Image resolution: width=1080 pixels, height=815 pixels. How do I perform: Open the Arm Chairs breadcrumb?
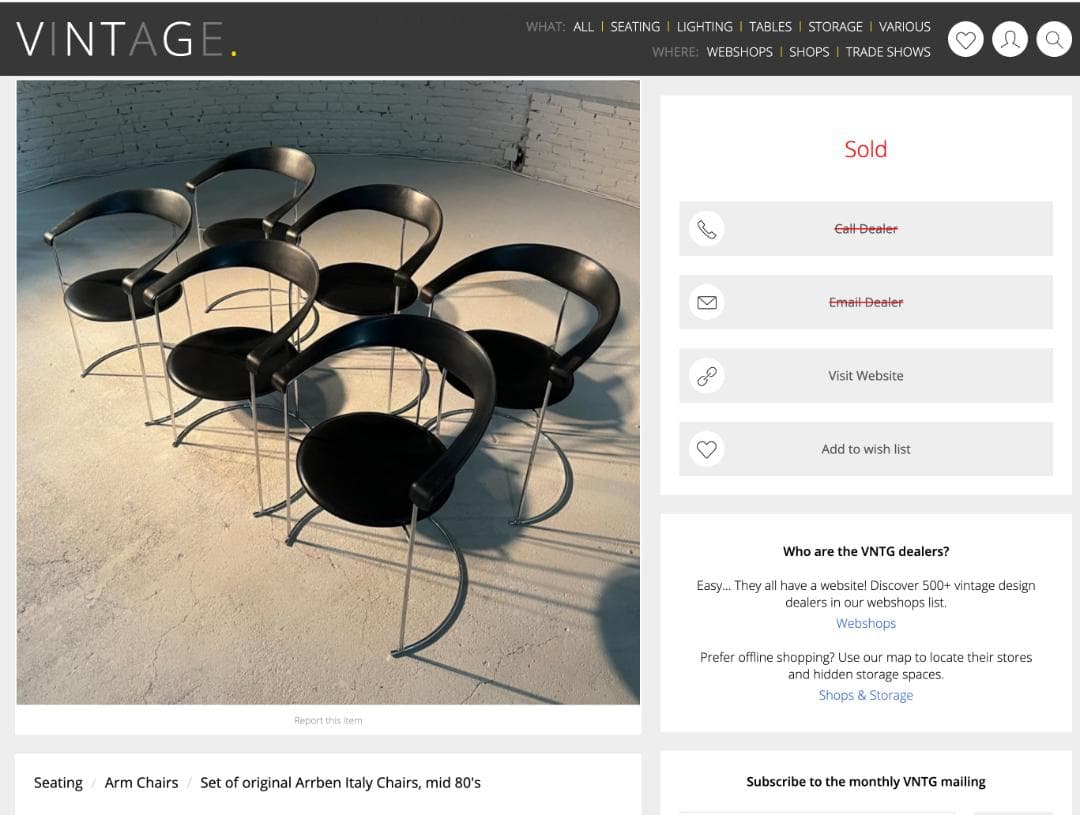[x=141, y=783]
